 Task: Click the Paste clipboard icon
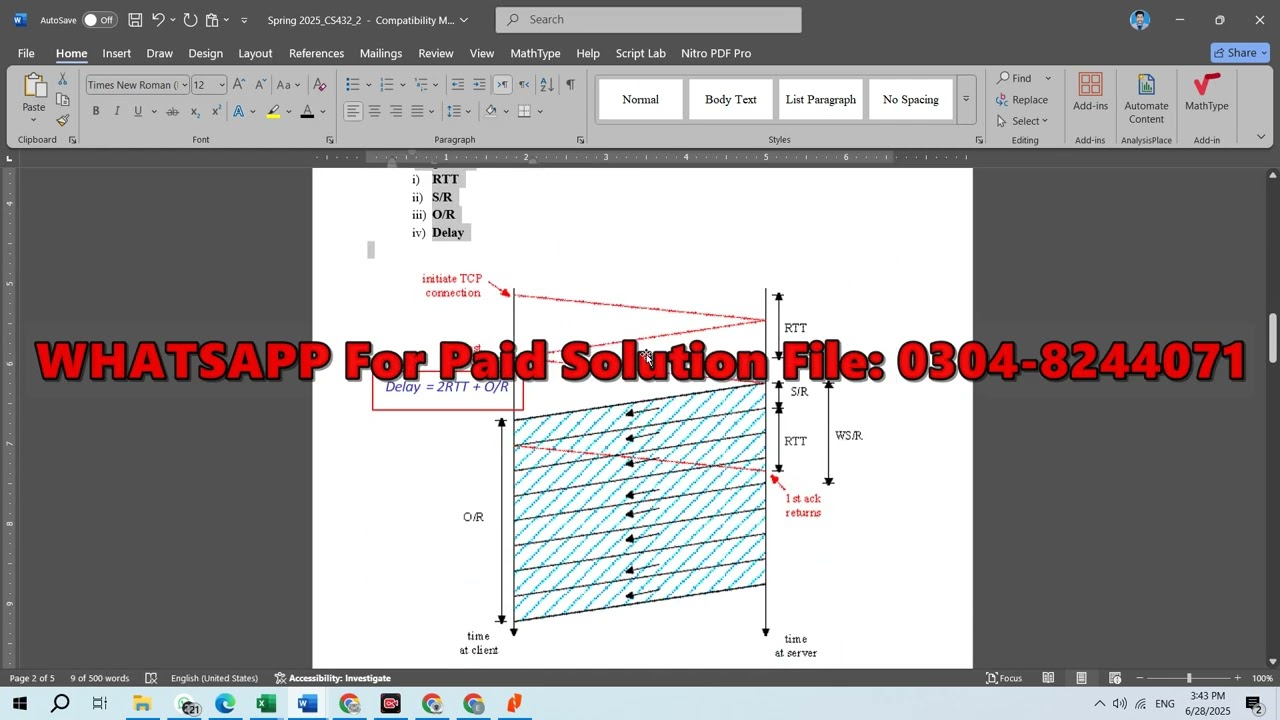pos(34,87)
